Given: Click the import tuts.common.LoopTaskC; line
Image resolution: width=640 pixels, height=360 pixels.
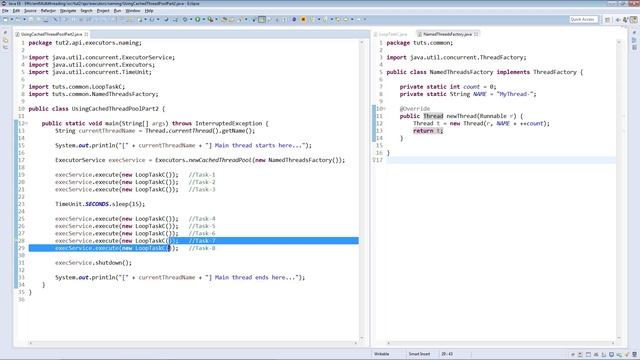Looking at the screenshot, I should click(77, 87).
